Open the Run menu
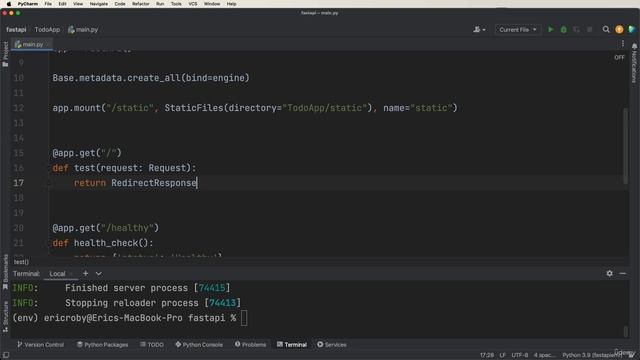 tap(160, 4)
